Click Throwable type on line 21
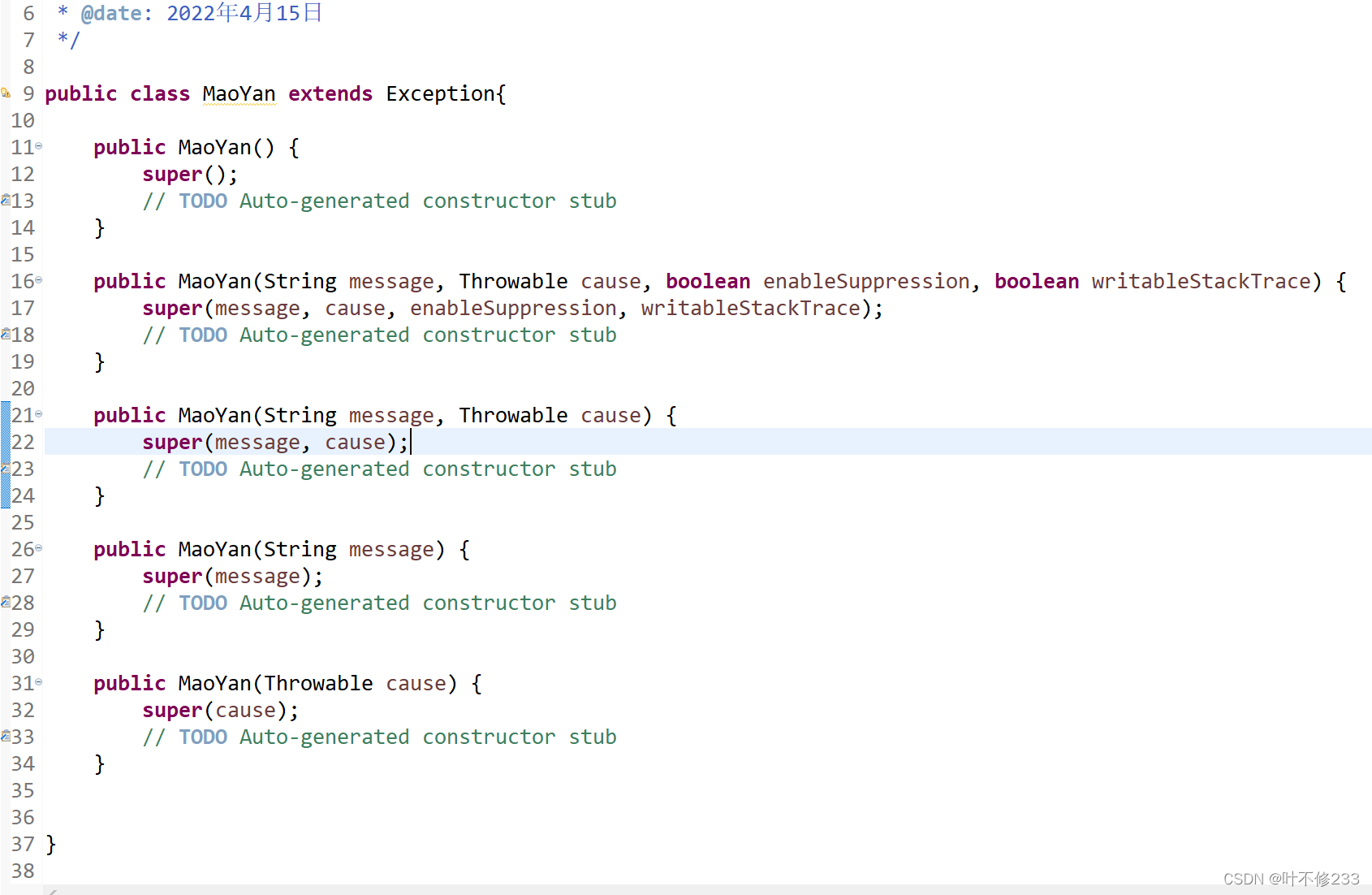The height and width of the screenshot is (895, 1372). point(513,415)
